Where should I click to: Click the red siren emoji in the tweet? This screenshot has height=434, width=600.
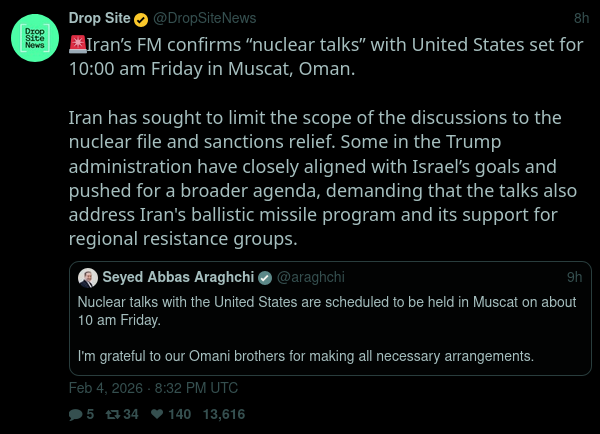click(77, 43)
